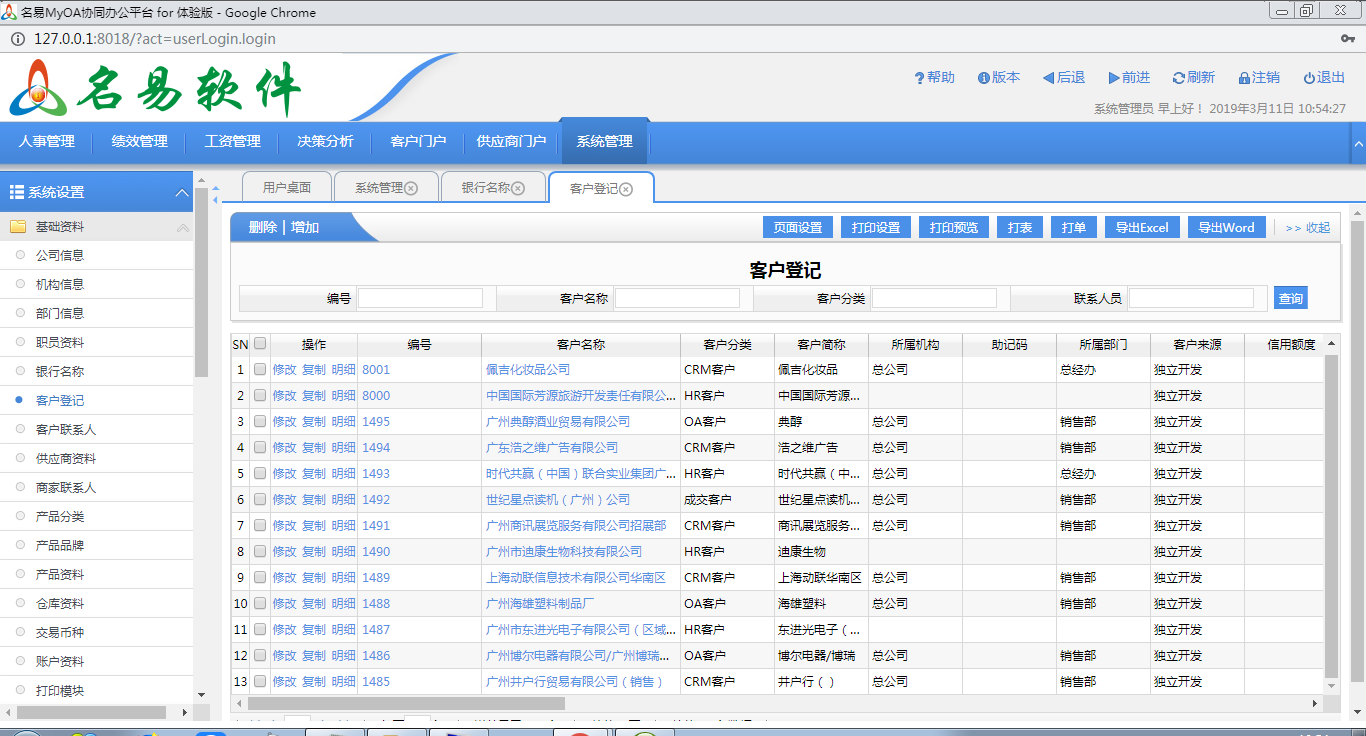The image size is (1366, 736).
Task: Click >> 收起 to collapse search panel
Action: pyautogui.click(x=1308, y=228)
